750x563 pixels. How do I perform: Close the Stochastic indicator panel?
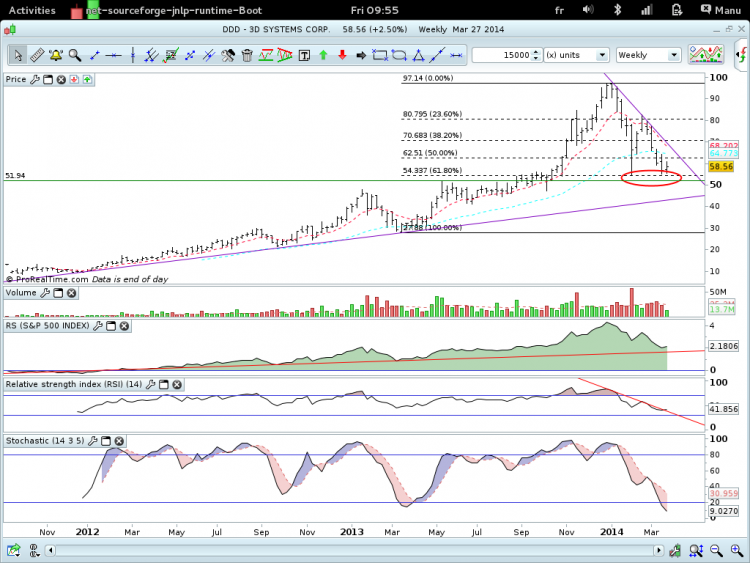(x=119, y=441)
